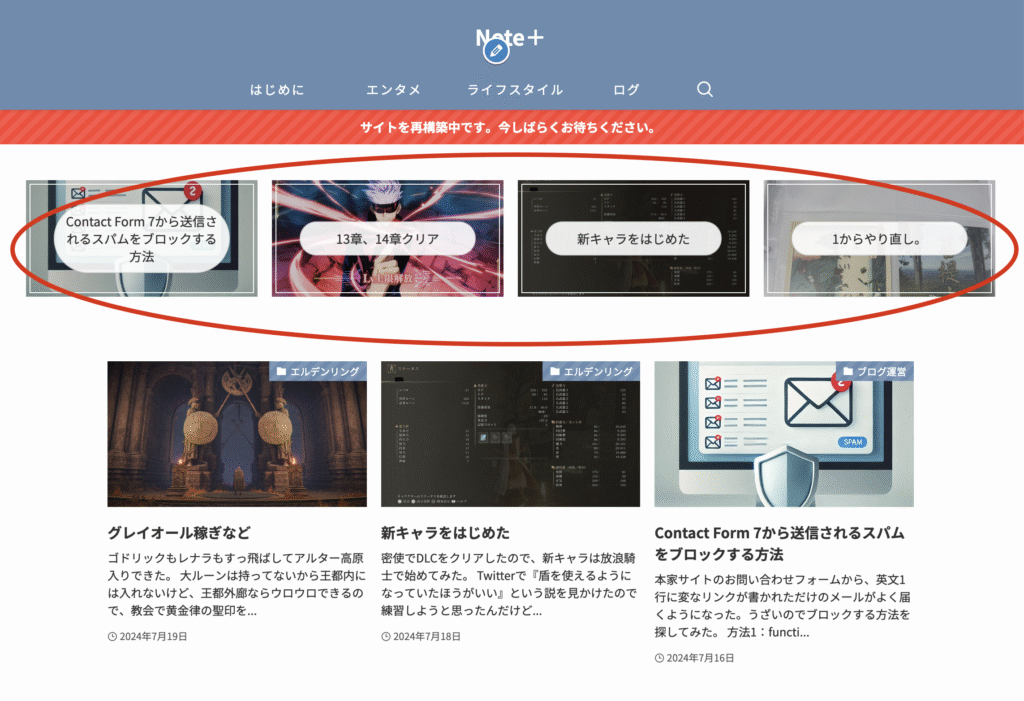Click the email spam shield article thumbnail
The height and width of the screenshot is (701, 1024).
point(784,434)
